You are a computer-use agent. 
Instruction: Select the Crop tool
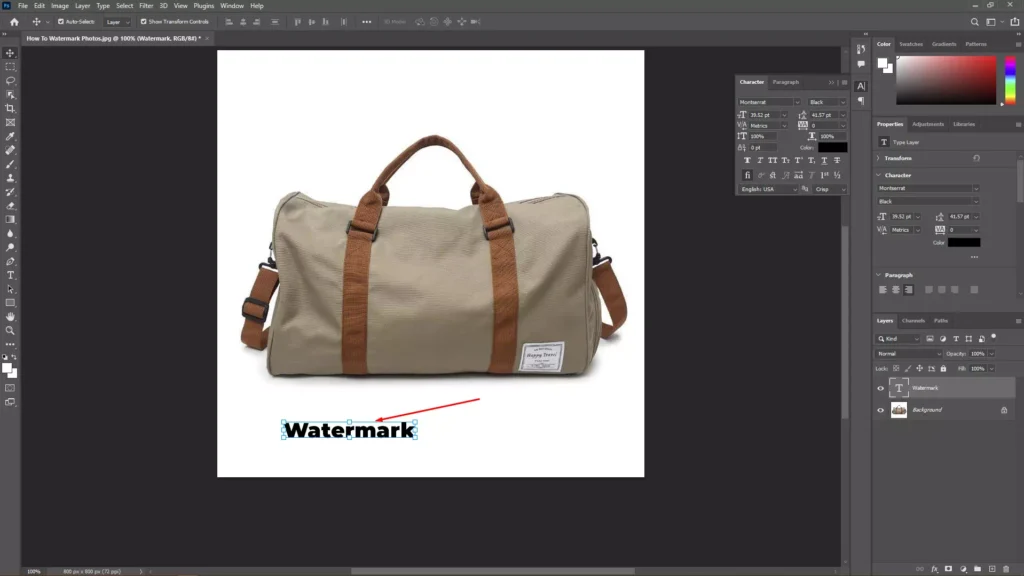[10, 108]
